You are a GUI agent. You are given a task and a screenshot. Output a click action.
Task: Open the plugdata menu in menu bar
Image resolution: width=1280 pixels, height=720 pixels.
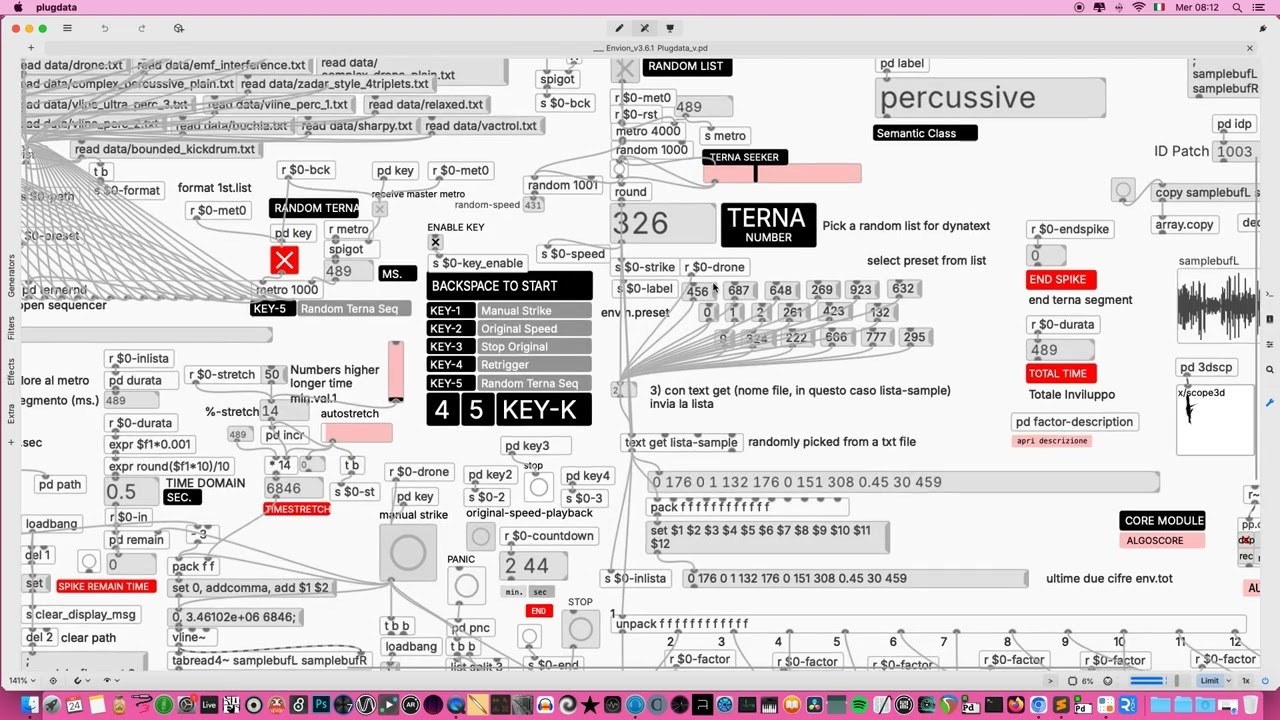tap(56, 7)
